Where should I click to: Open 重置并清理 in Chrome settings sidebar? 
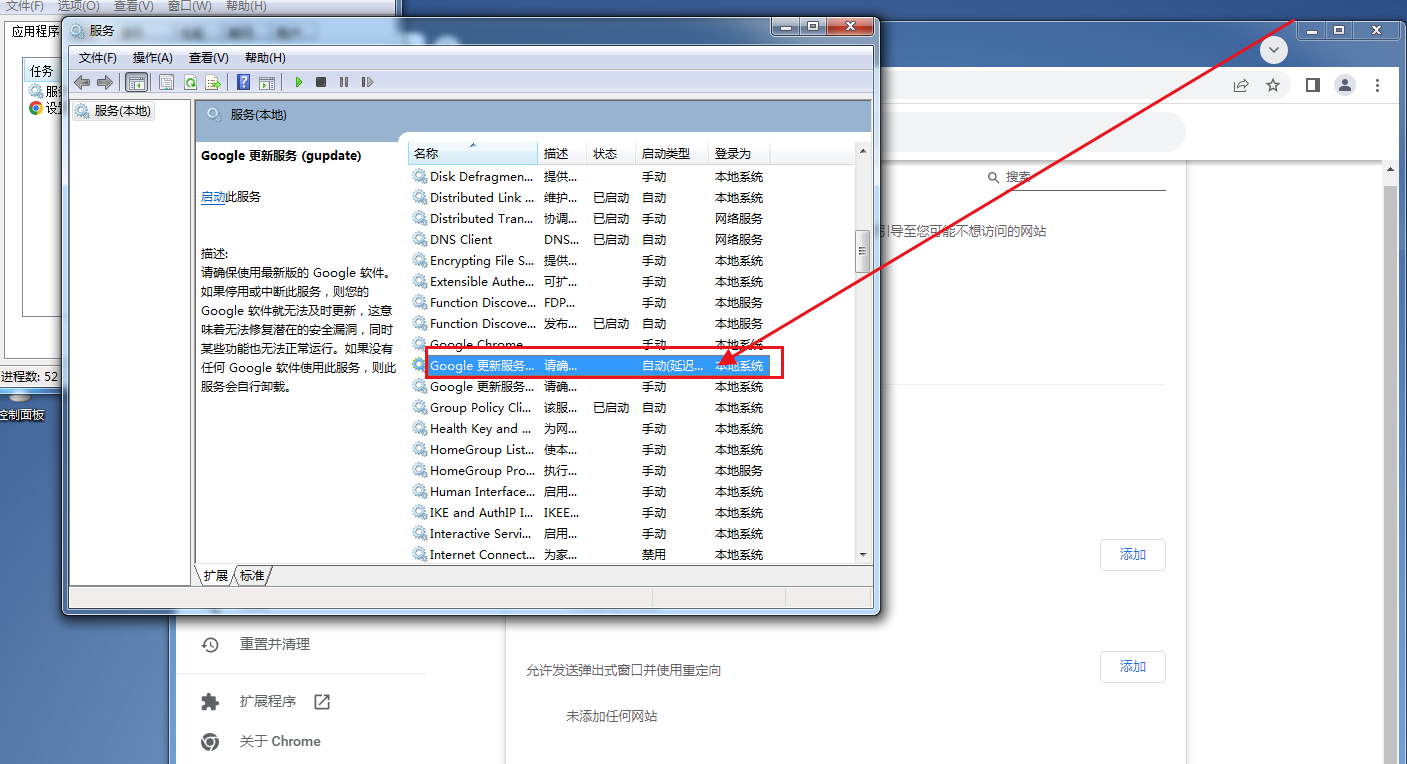[275, 645]
